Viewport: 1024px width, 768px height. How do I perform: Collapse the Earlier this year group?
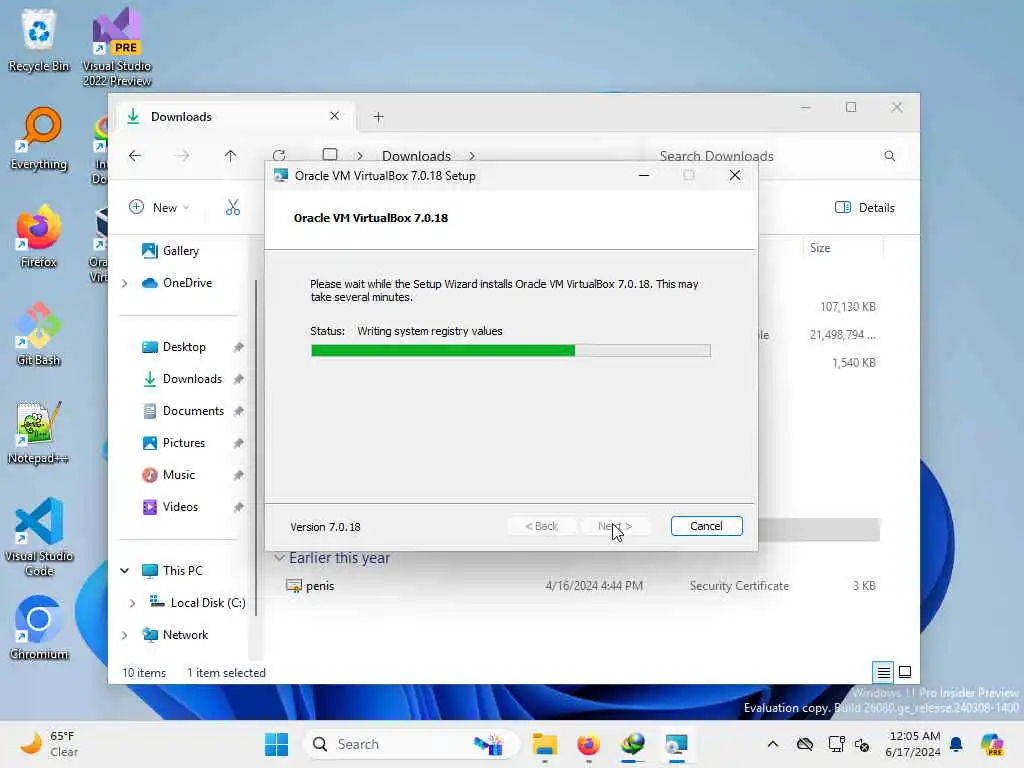click(279, 558)
